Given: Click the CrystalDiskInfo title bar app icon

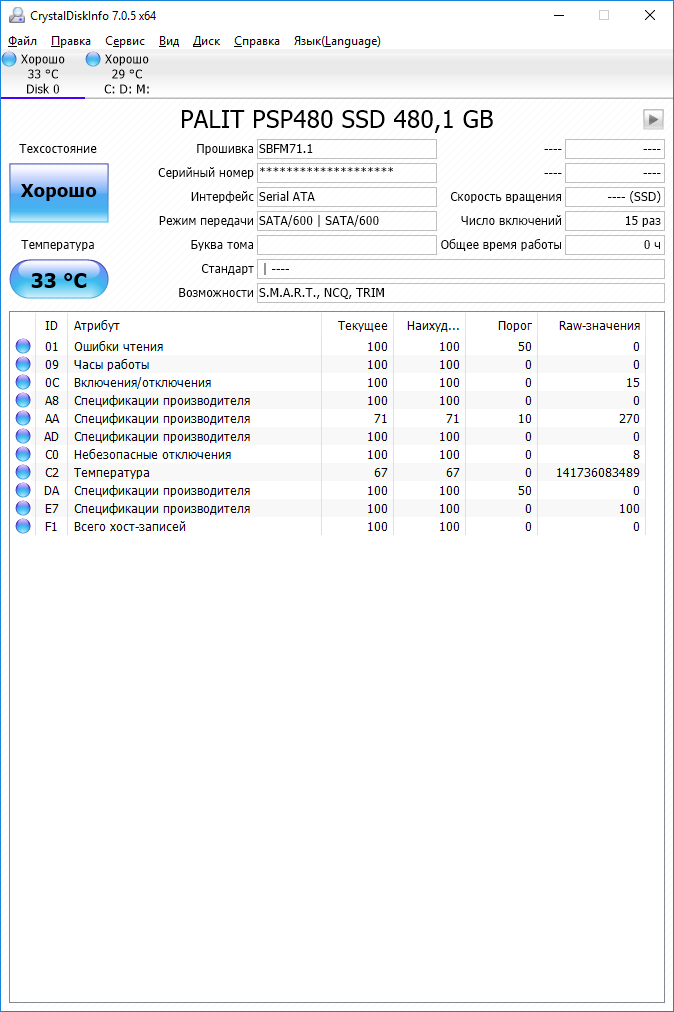Looking at the screenshot, I should (x=17, y=15).
